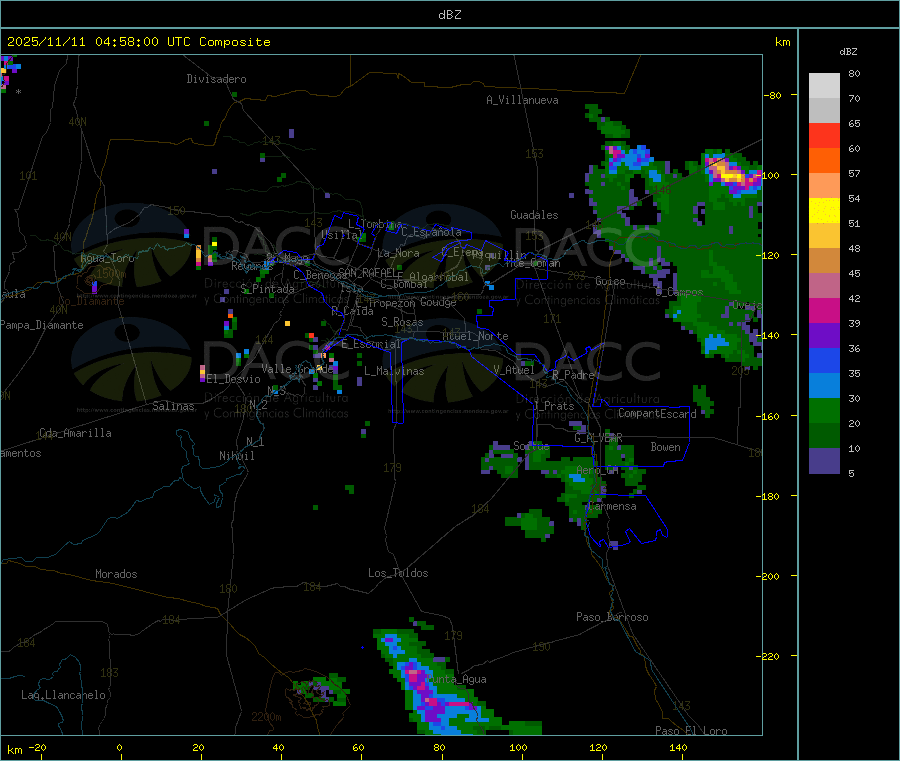
Task: Click the E_Escorial label
Action: [371, 344]
